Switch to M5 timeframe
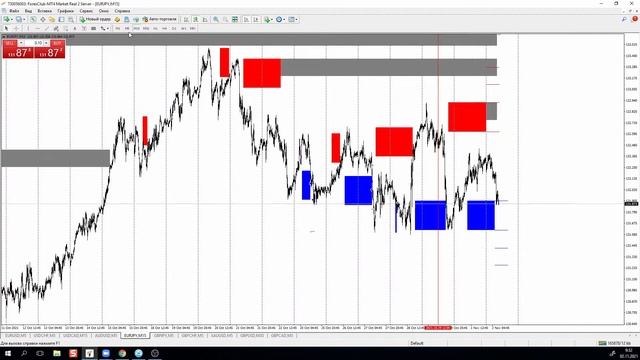Image resolution: width=640 pixels, height=360 pixels. coord(127,28)
